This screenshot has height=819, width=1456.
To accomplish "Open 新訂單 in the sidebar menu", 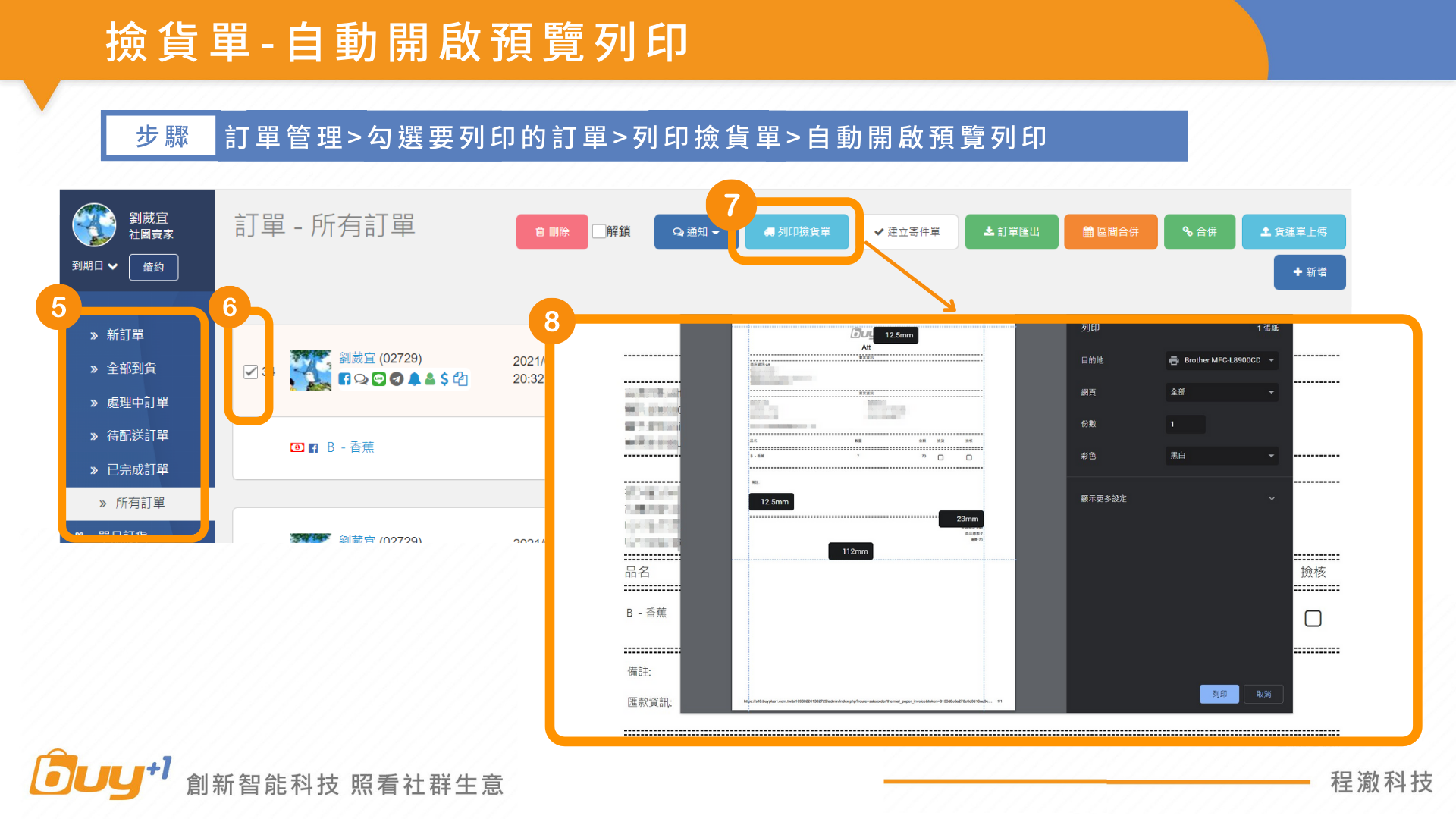I will (125, 335).
